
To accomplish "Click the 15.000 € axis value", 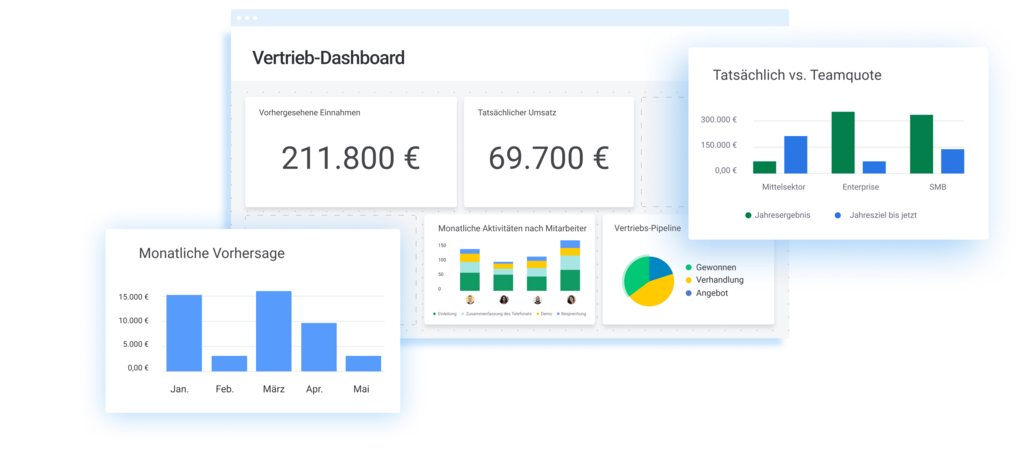I will [133, 297].
